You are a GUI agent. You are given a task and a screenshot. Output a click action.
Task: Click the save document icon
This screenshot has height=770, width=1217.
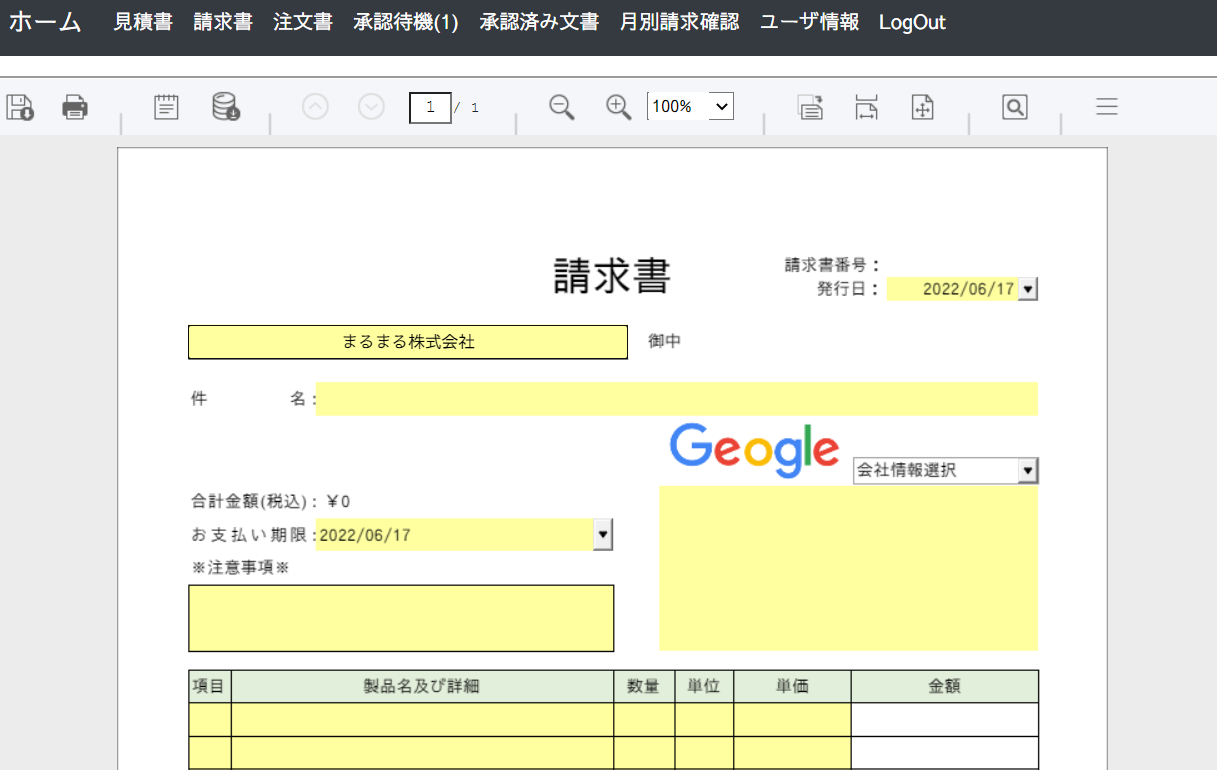(20, 107)
